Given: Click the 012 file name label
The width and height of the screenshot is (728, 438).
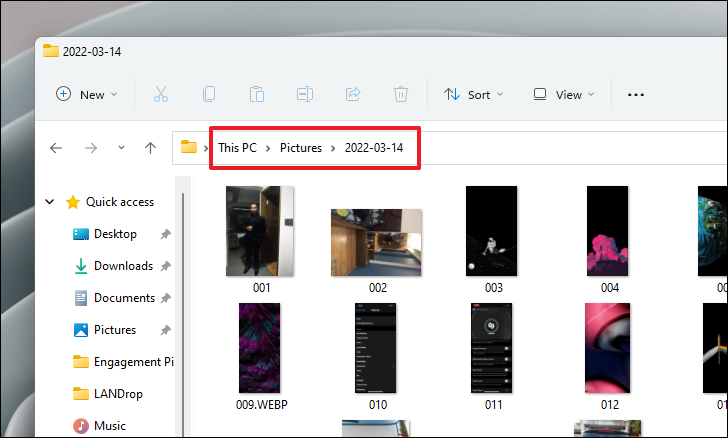Looking at the screenshot, I should click(x=610, y=405).
